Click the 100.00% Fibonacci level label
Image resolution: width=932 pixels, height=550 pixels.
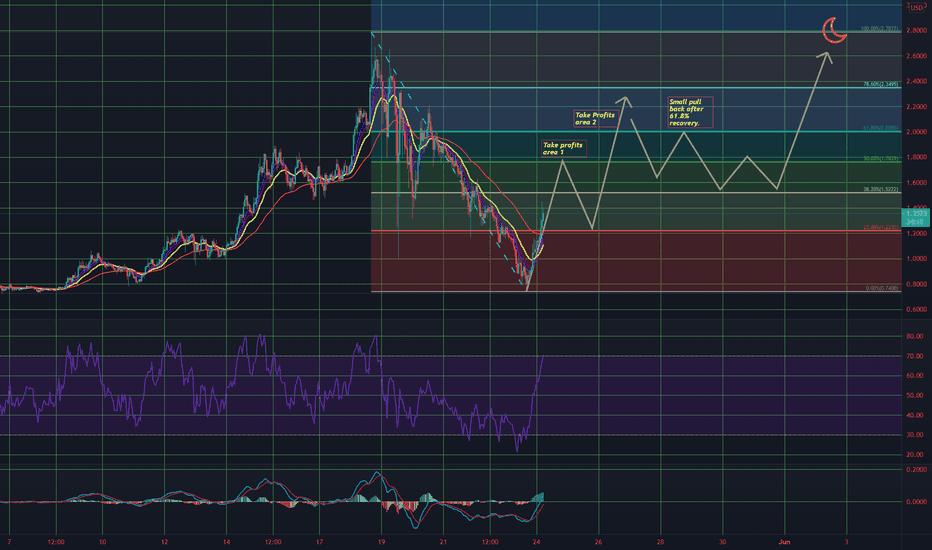click(x=879, y=29)
